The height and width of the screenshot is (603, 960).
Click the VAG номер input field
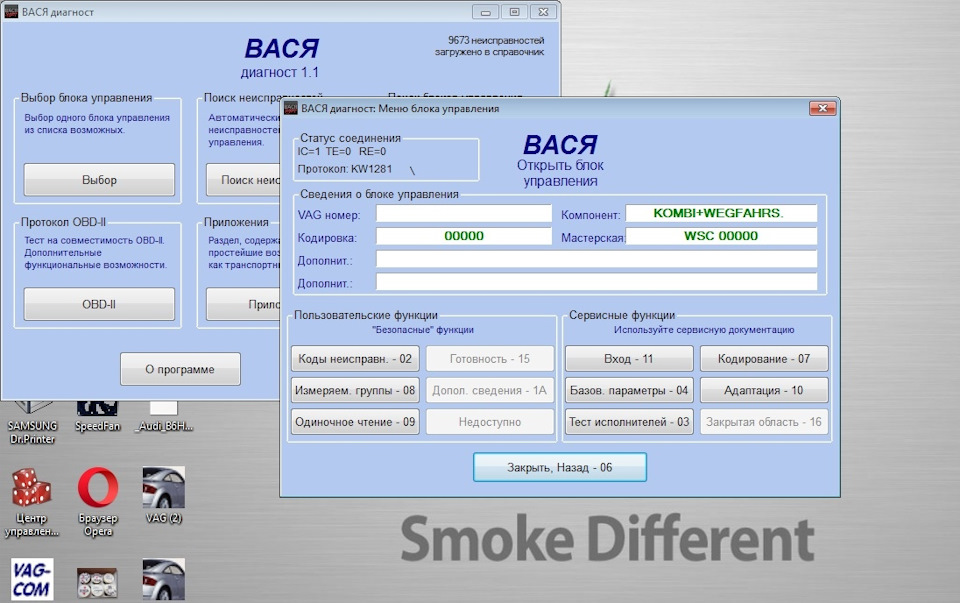[463, 213]
